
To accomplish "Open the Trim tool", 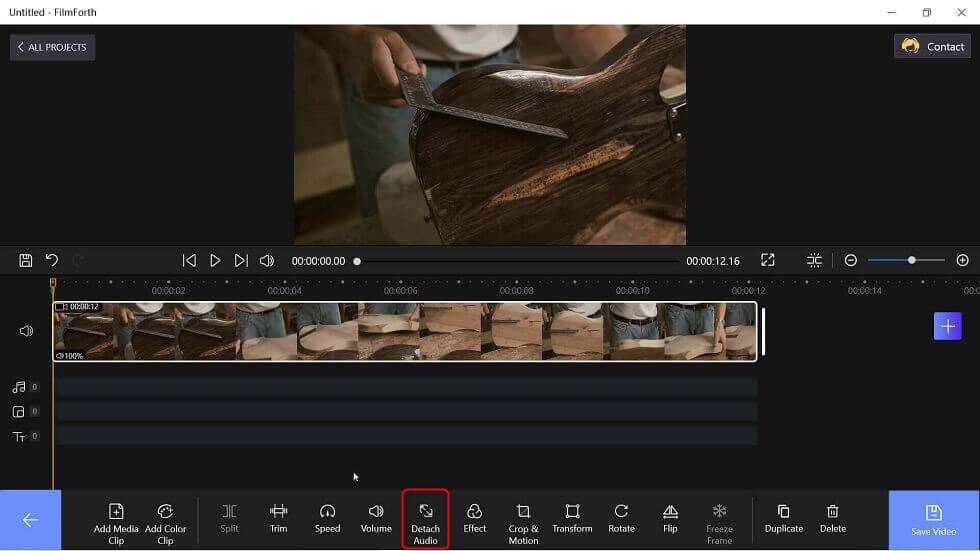I will pos(278,519).
